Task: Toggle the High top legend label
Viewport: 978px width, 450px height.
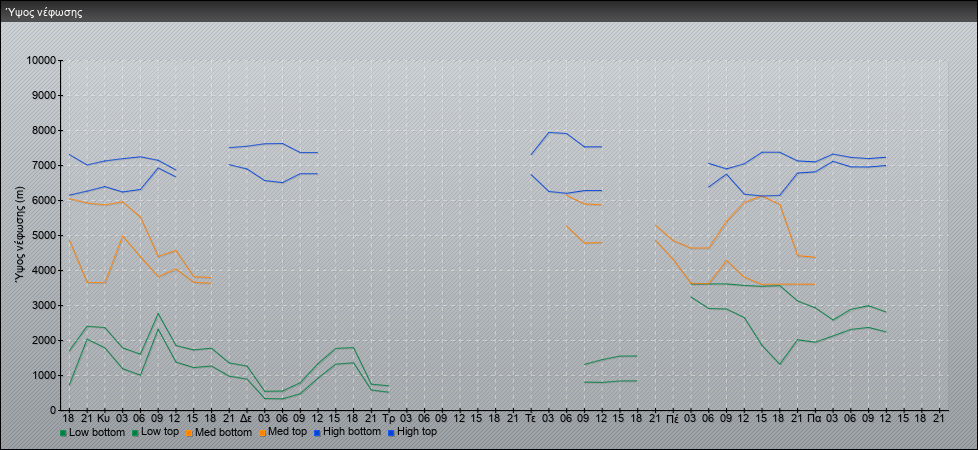Action: (417, 431)
